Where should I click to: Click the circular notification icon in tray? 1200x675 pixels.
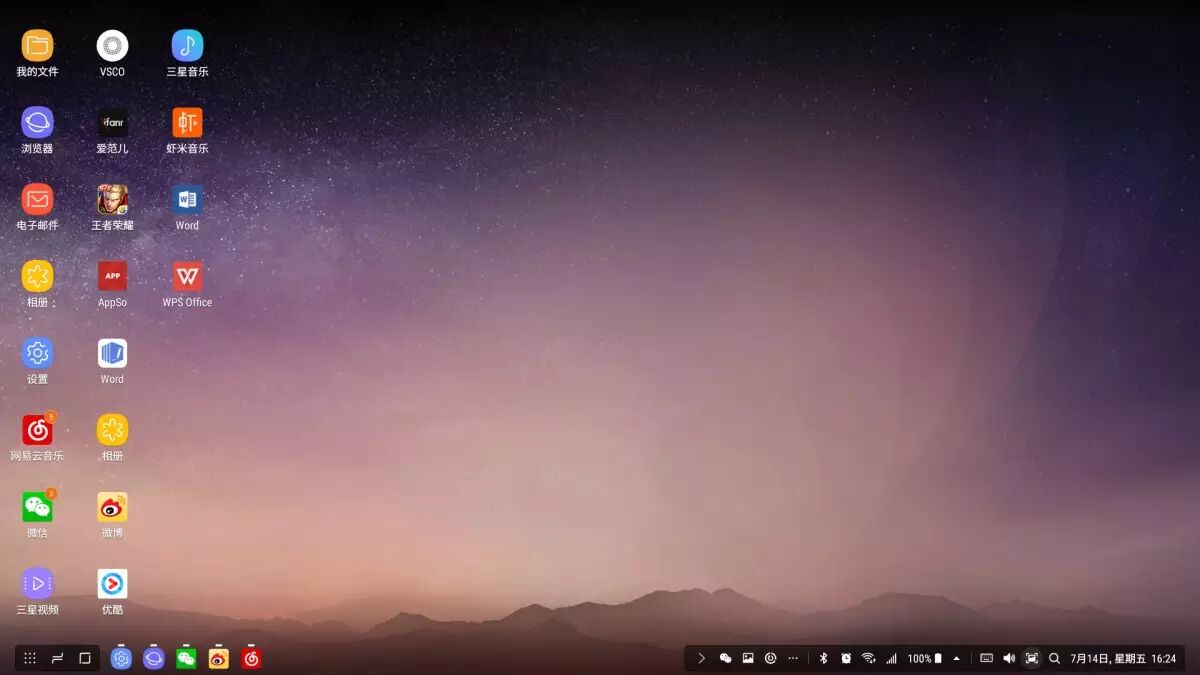coord(770,658)
